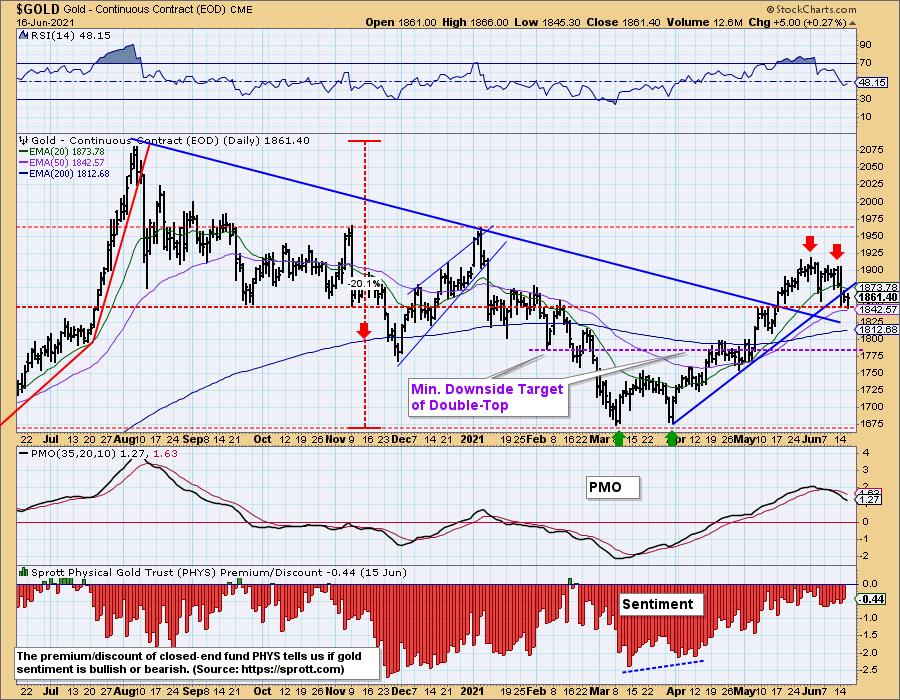Click the 1873.78 EMA tag on the price axis

[877, 287]
